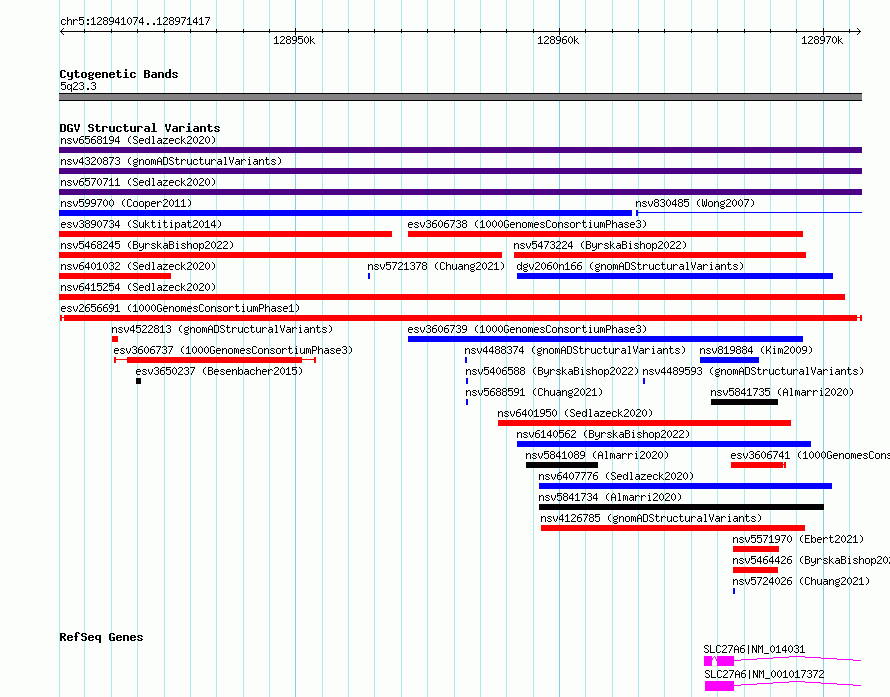Screen dimensions: 890x697
Task: Click nsv6401032 (Sedlazeck2020) label
Action: pyautogui.click(x=138, y=266)
